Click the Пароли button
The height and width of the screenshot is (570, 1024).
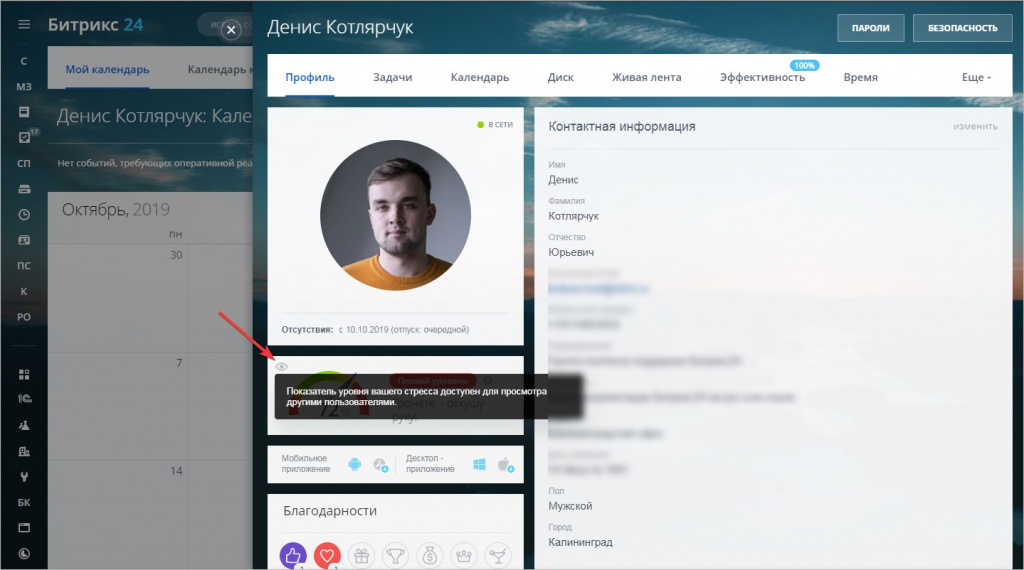870,28
